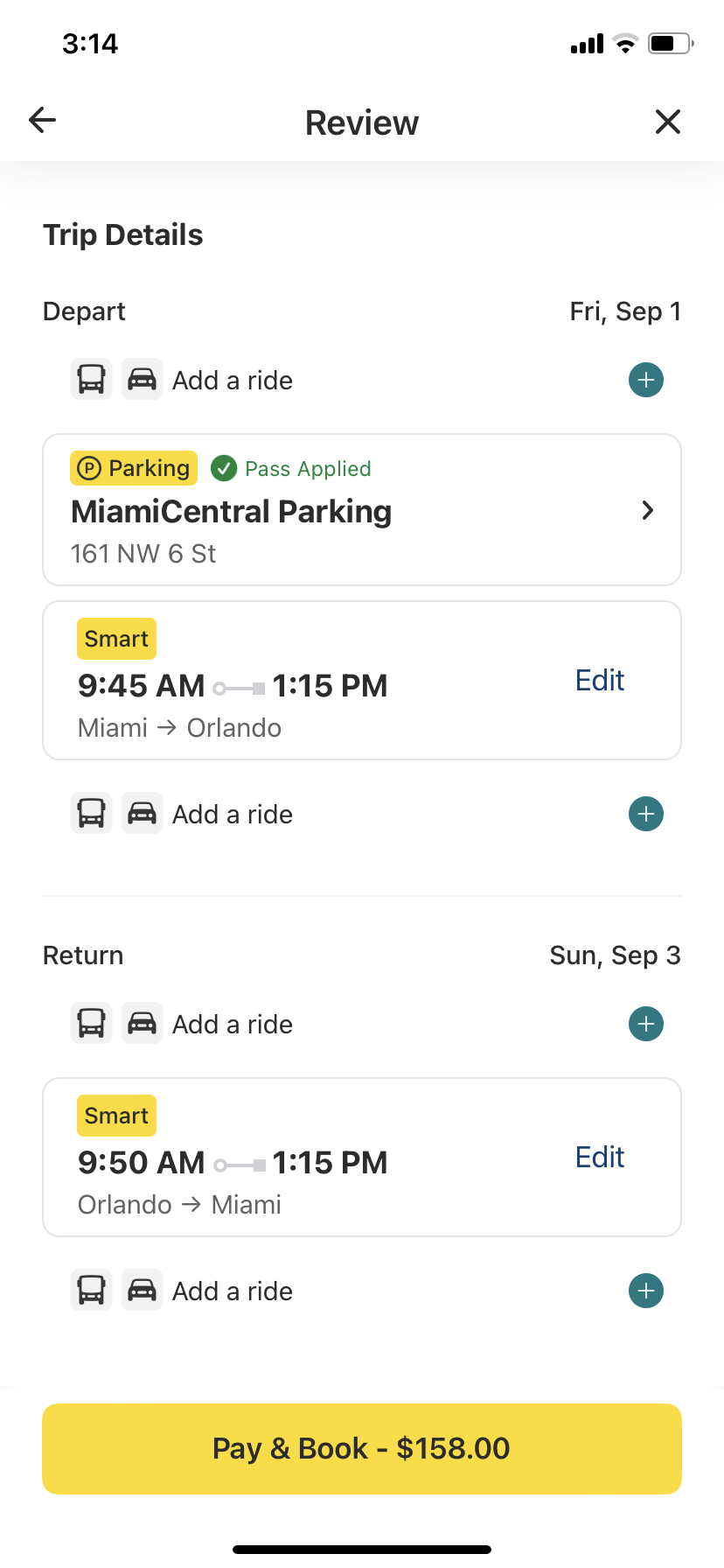
Task: Tap bus icon in first Depart add-ride row
Action: 92,380
